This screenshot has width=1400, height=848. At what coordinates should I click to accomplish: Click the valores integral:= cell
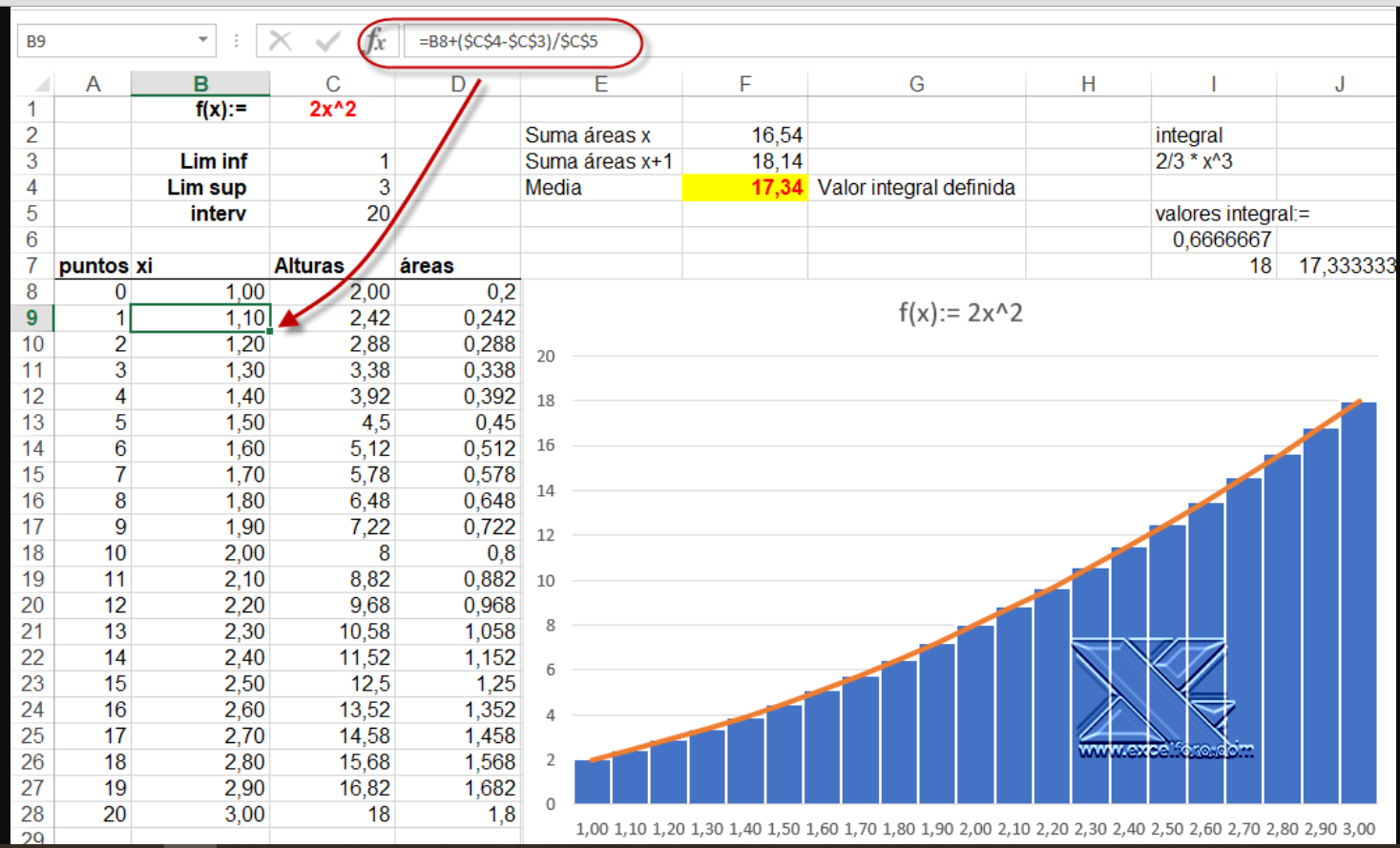click(1213, 213)
